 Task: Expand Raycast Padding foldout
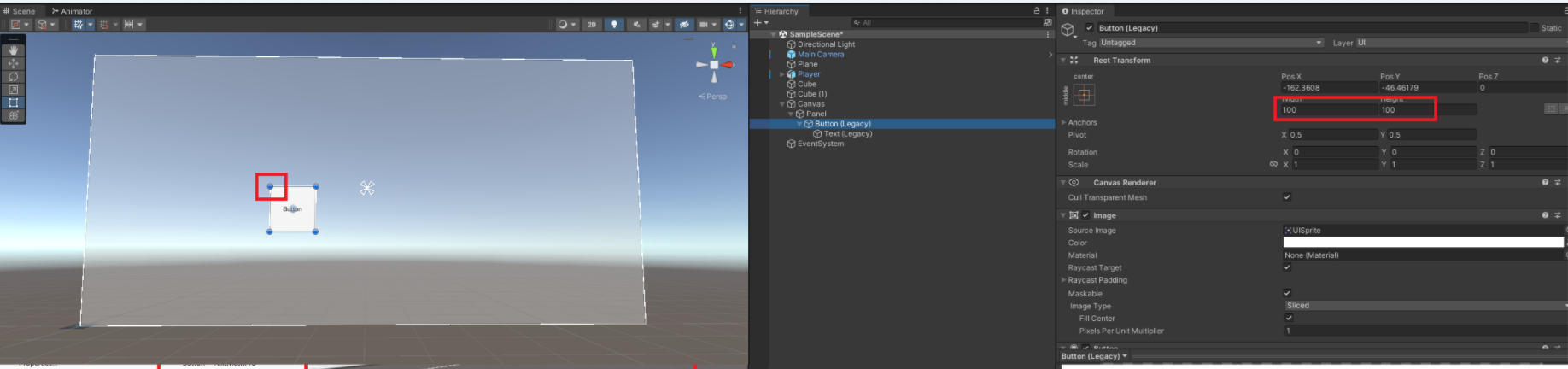1063,280
